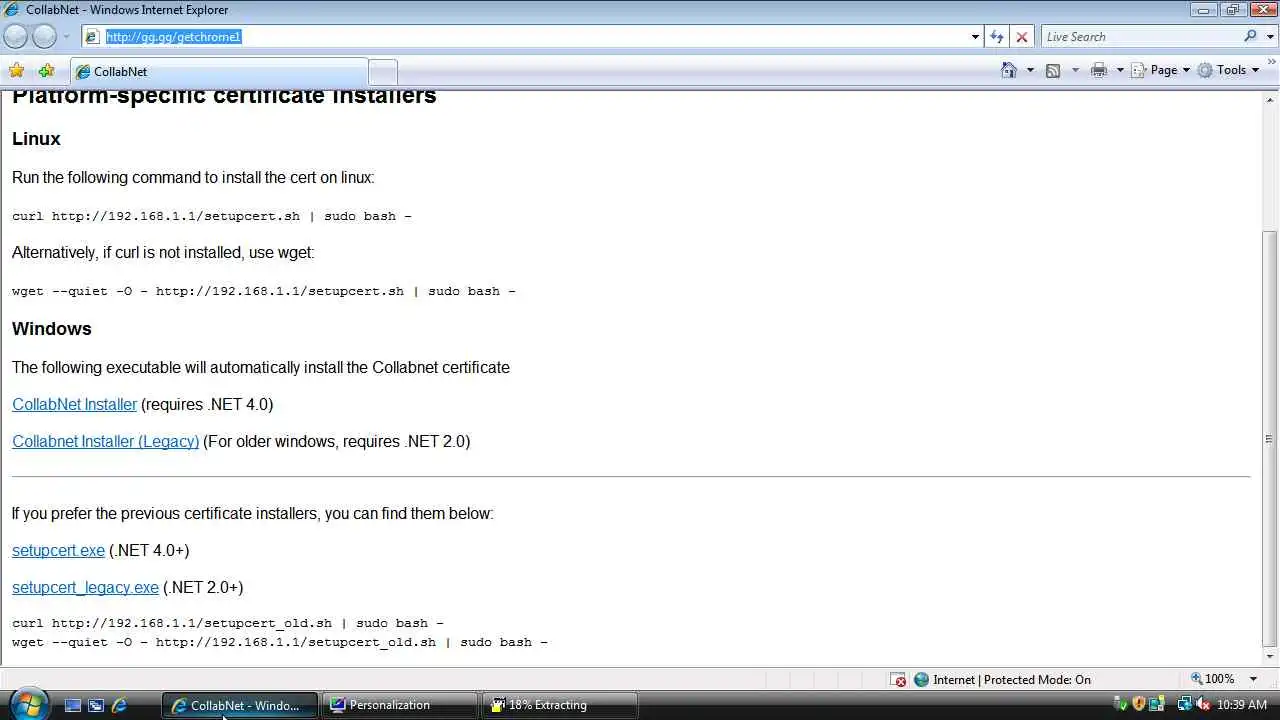Open the search provider options dropdown
The width and height of the screenshot is (1280, 720).
[x=1269, y=37]
